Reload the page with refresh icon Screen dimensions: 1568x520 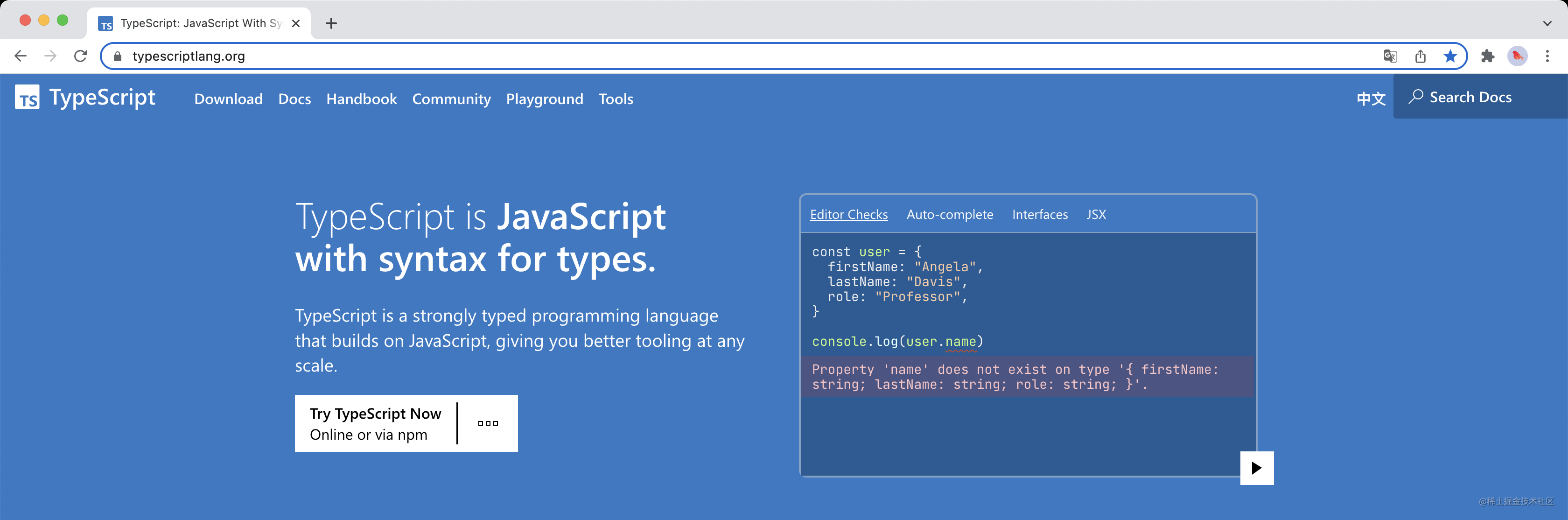coord(80,56)
